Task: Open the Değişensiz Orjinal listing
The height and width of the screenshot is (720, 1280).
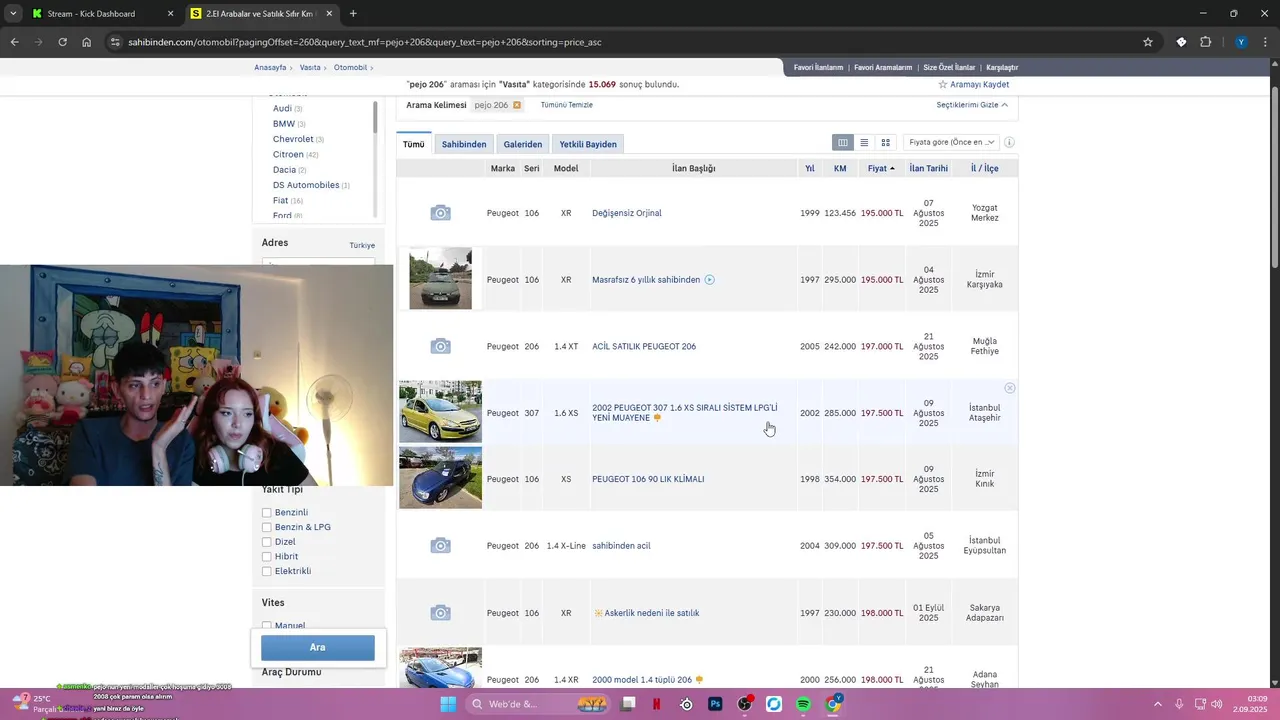Action: point(627,213)
